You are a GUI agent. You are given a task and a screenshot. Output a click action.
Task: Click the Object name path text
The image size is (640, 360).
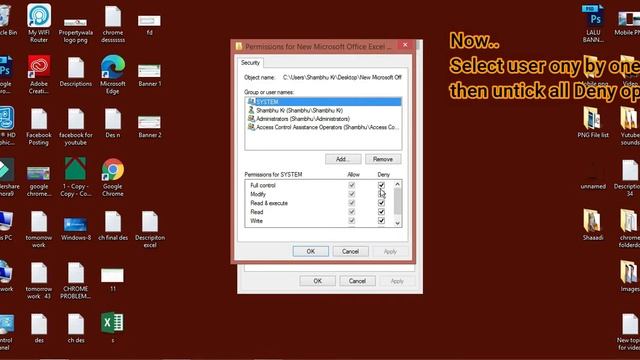pyautogui.click(x=342, y=77)
